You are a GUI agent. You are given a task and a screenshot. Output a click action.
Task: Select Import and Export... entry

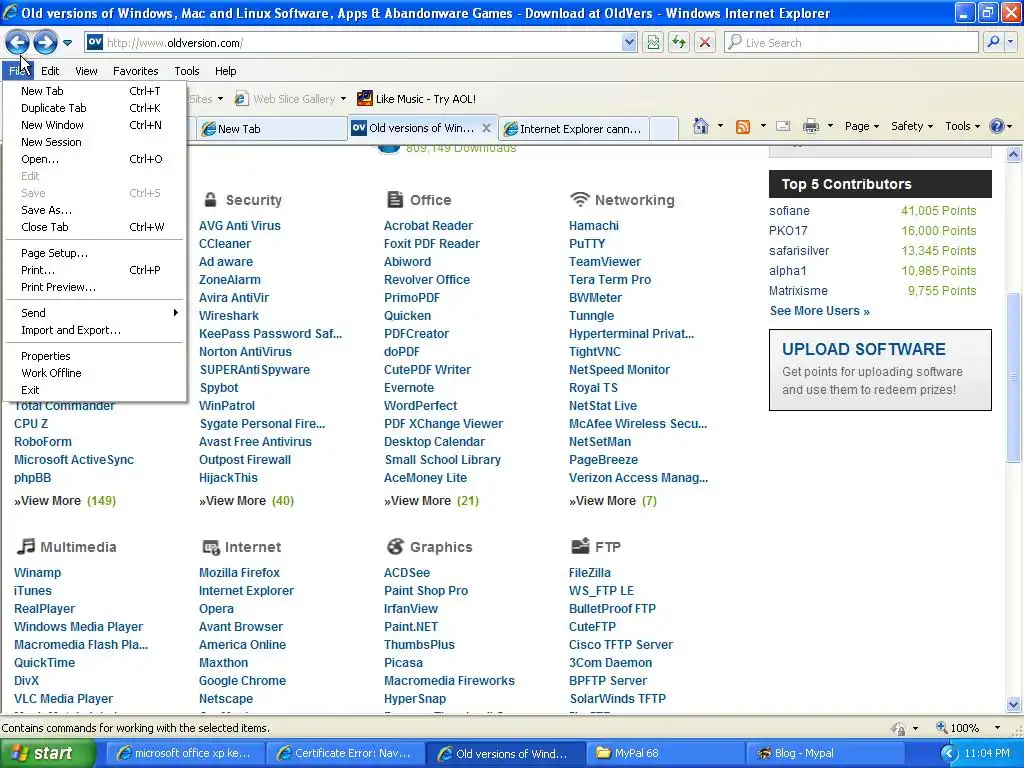click(94, 330)
